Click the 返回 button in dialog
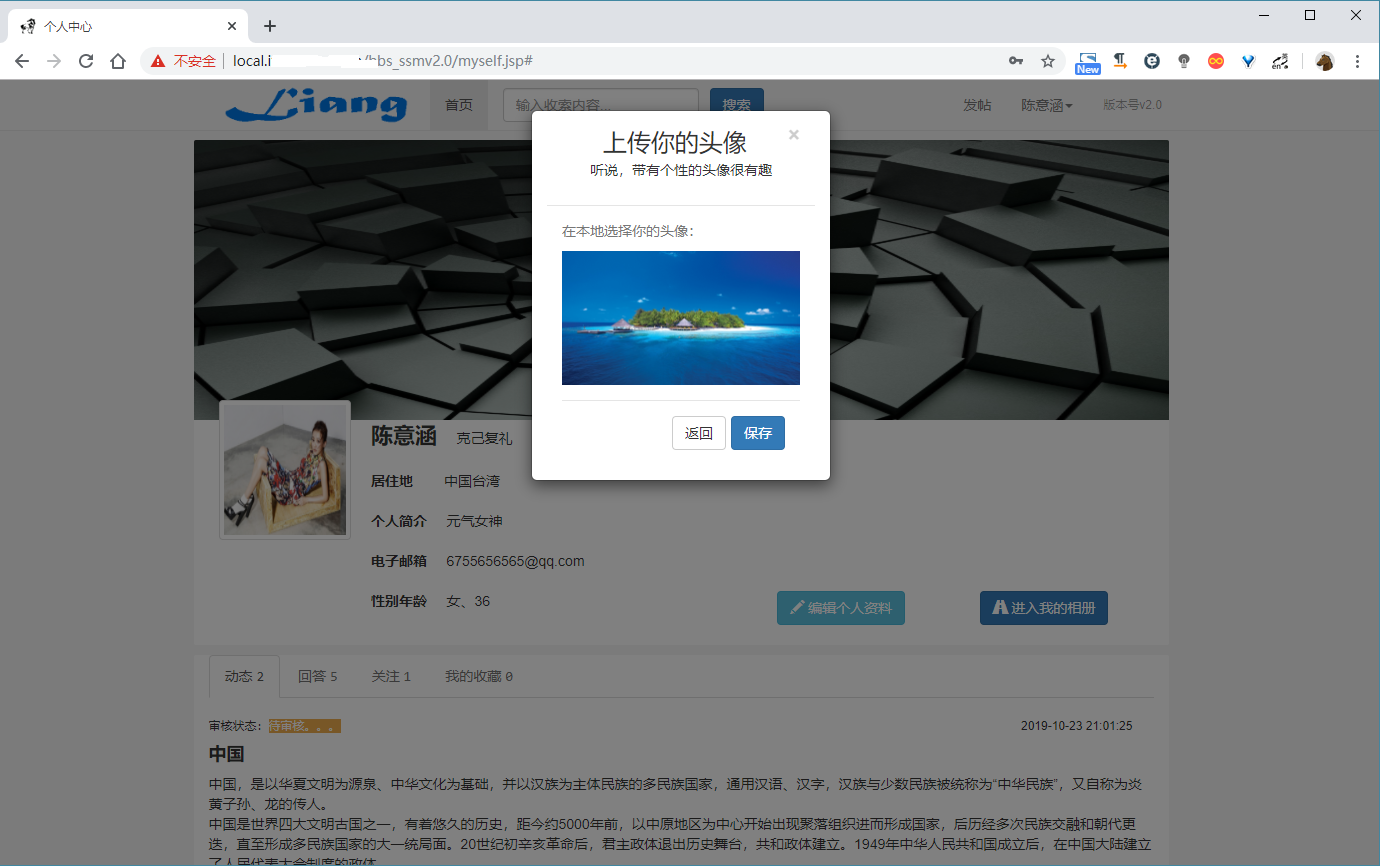Image resolution: width=1380 pixels, height=866 pixels. [699, 433]
